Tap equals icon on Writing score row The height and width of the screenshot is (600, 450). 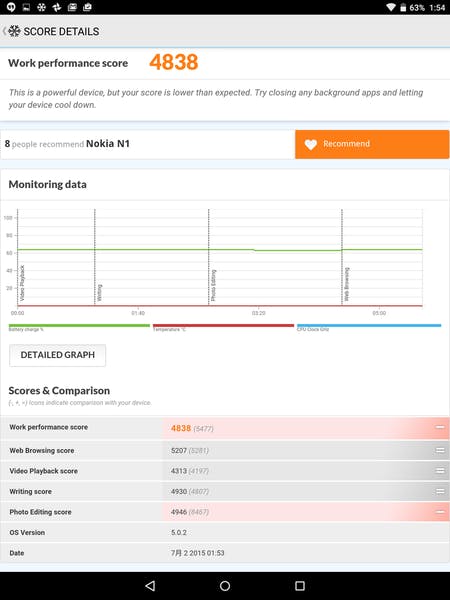440,491
